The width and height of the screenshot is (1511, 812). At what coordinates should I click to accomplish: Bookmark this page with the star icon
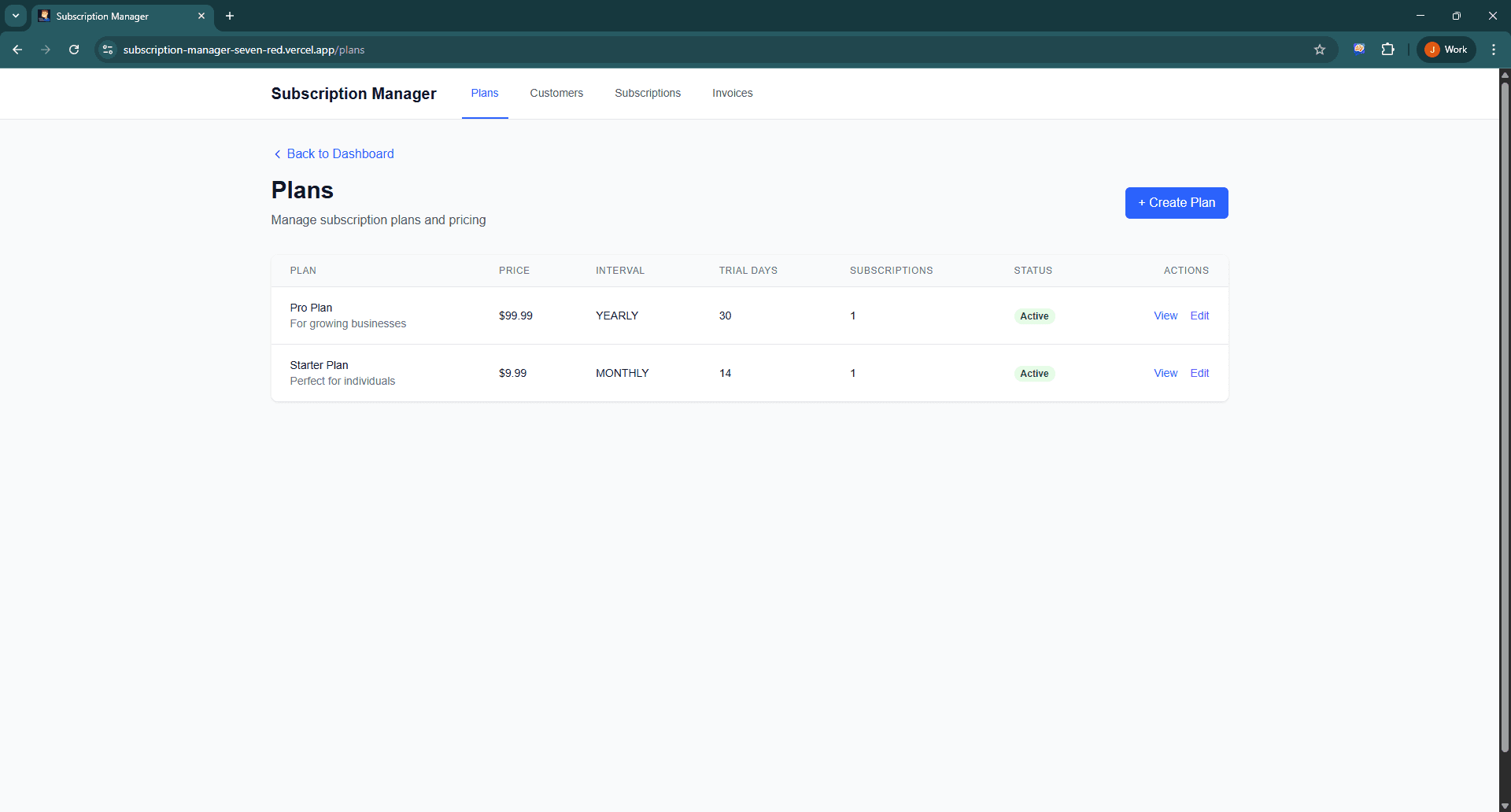(x=1319, y=49)
